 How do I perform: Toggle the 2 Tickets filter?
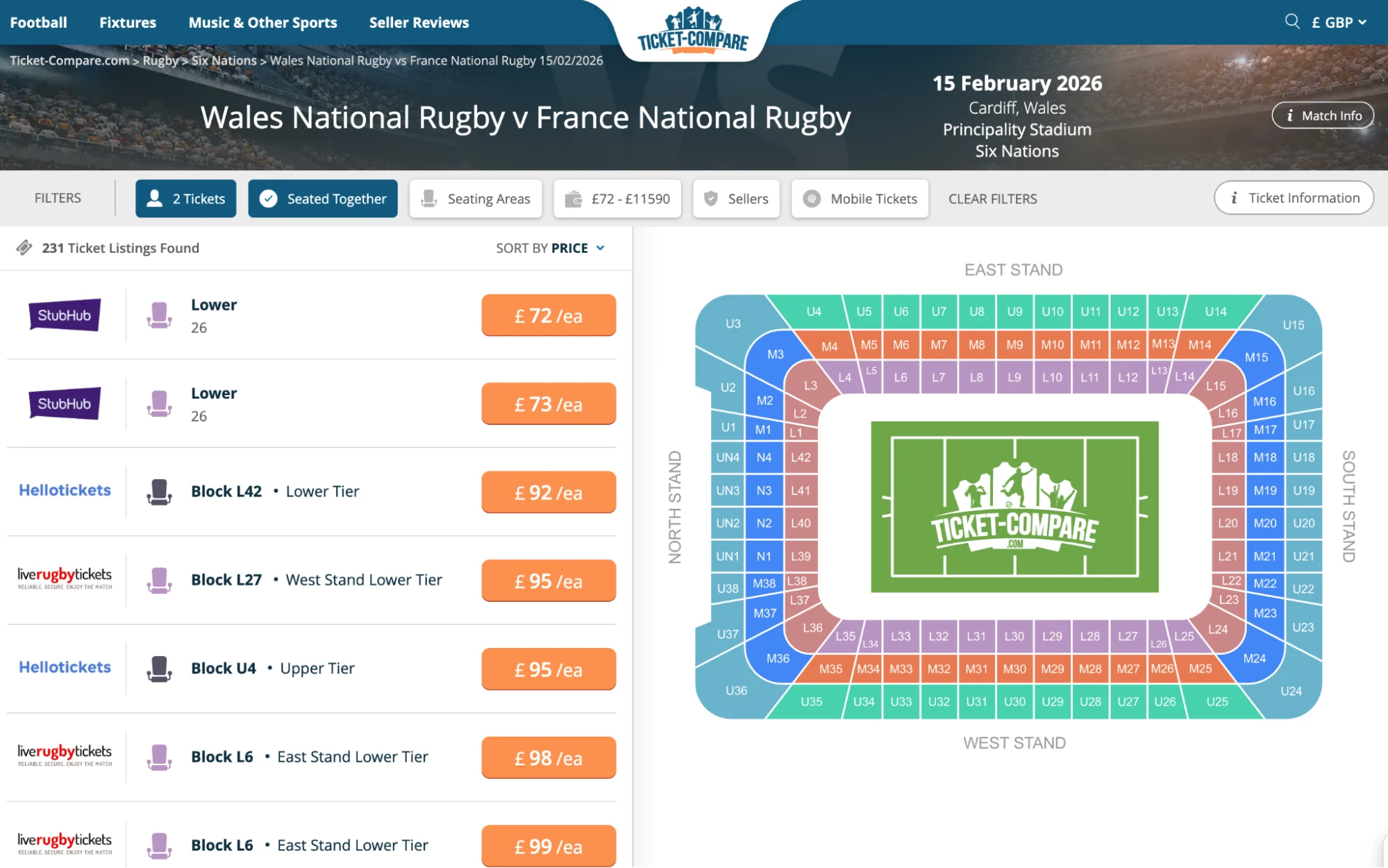[185, 199]
